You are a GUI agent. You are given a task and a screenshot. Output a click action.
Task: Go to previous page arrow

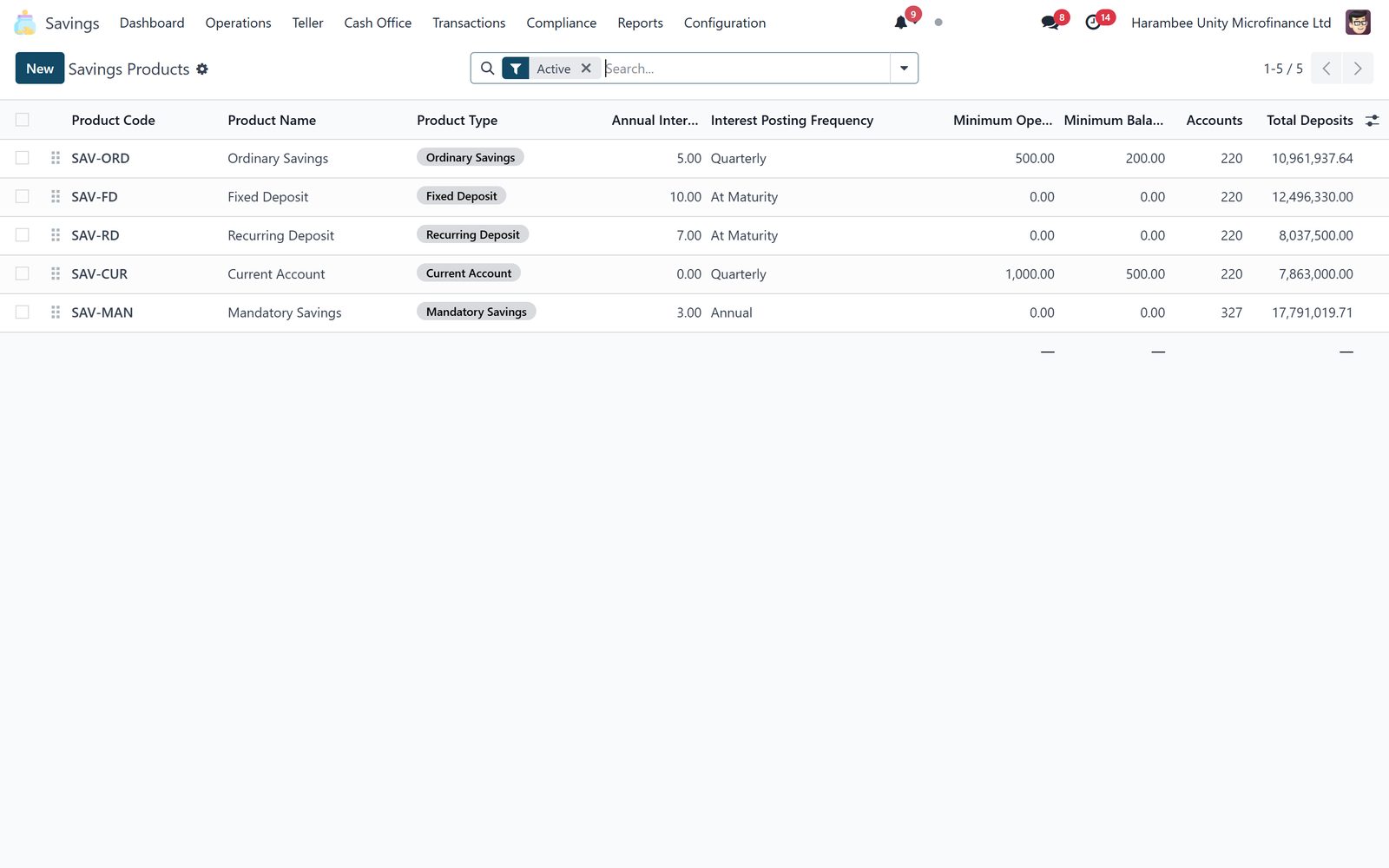point(1326,69)
